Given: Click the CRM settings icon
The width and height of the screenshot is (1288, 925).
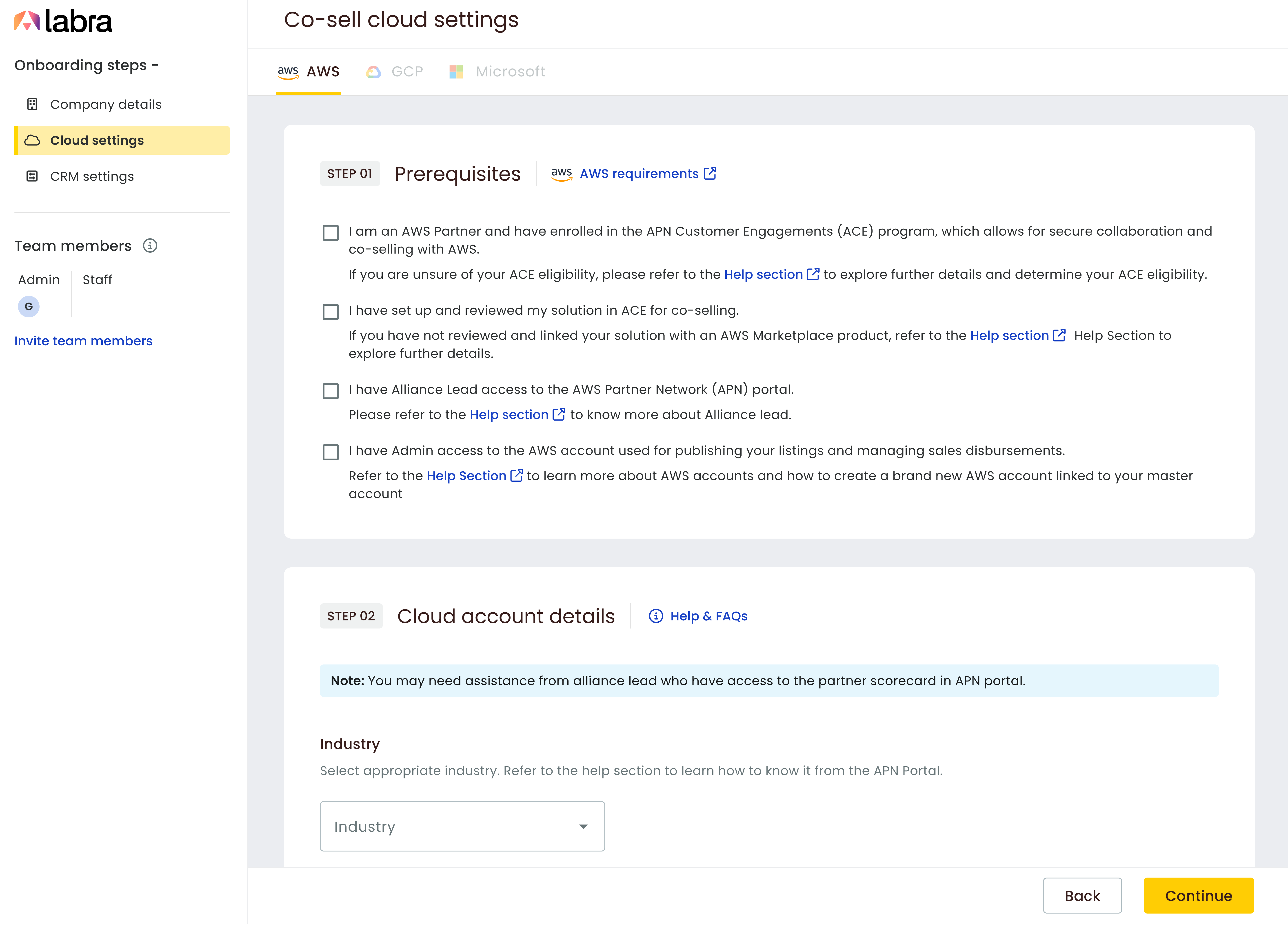Looking at the screenshot, I should point(32,176).
